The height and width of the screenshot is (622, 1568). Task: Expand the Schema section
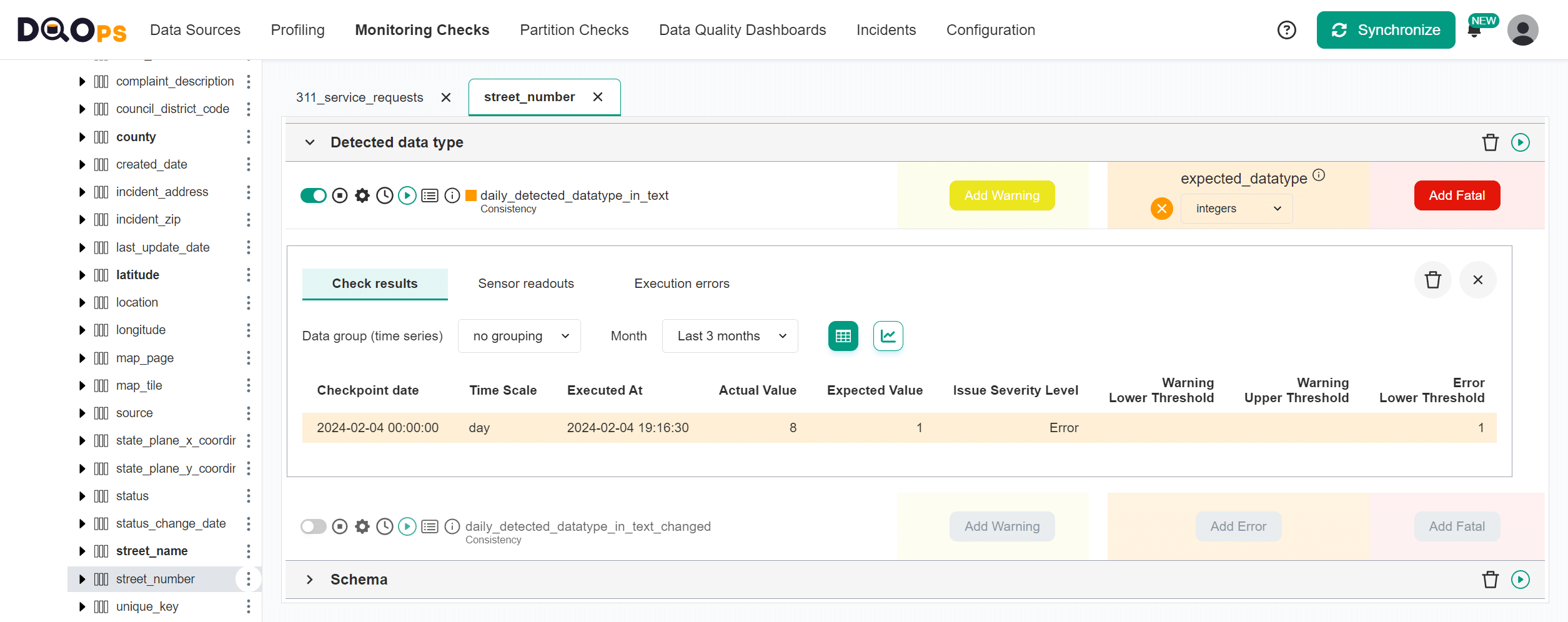[310, 580]
